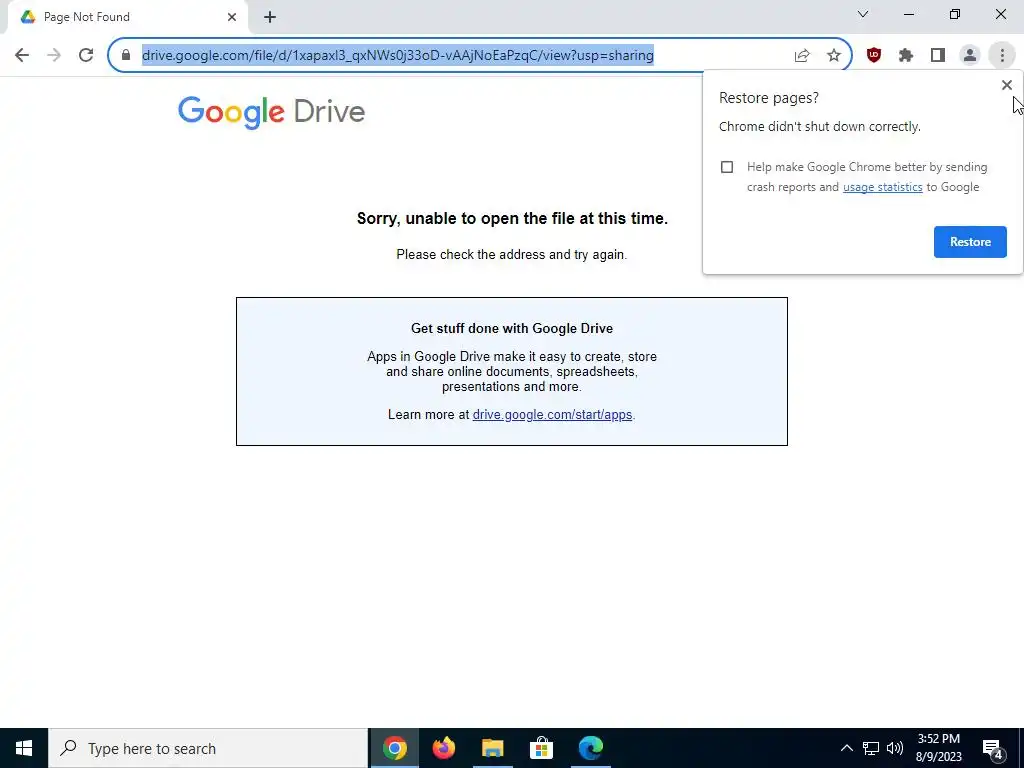Click the 'Restore pages?' title
1024x768 pixels.
769,98
